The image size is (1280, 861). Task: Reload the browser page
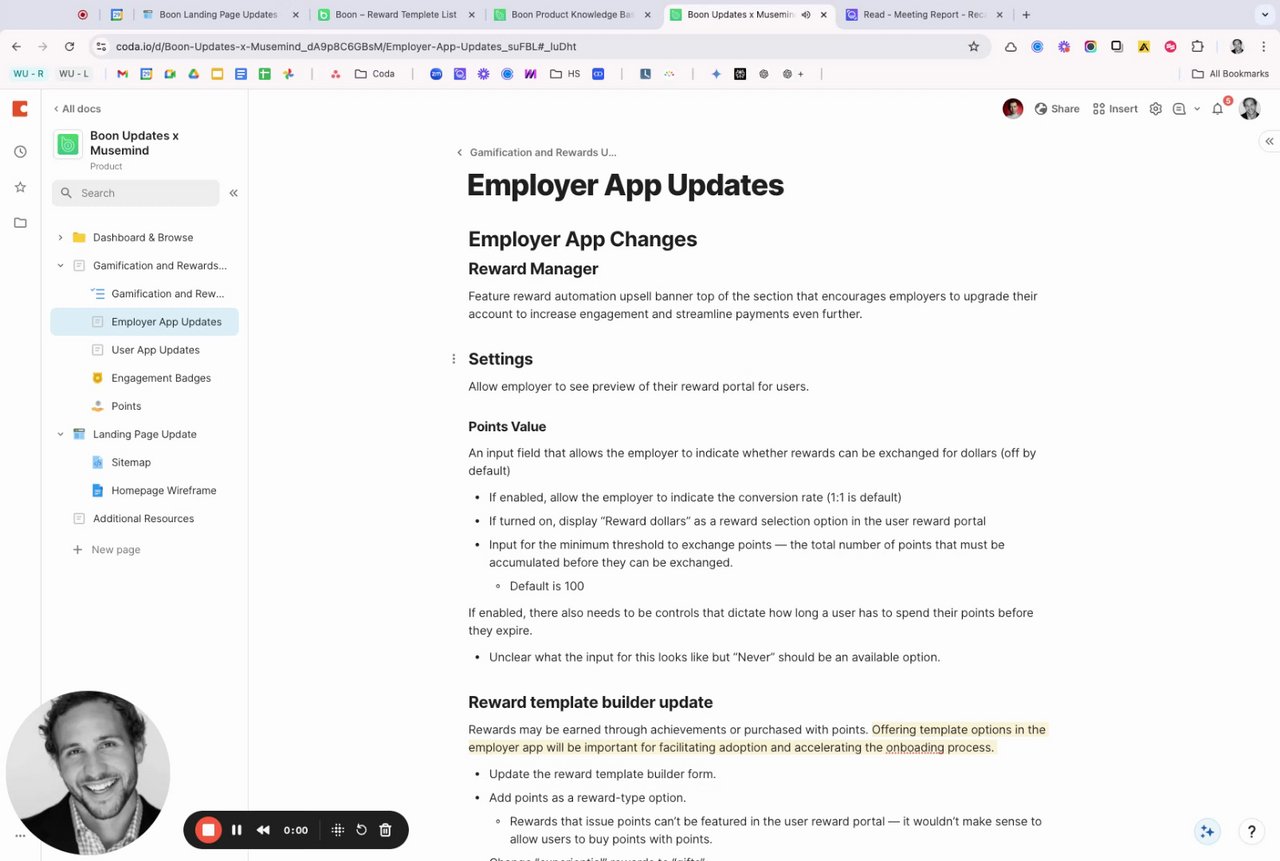pyautogui.click(x=69, y=46)
